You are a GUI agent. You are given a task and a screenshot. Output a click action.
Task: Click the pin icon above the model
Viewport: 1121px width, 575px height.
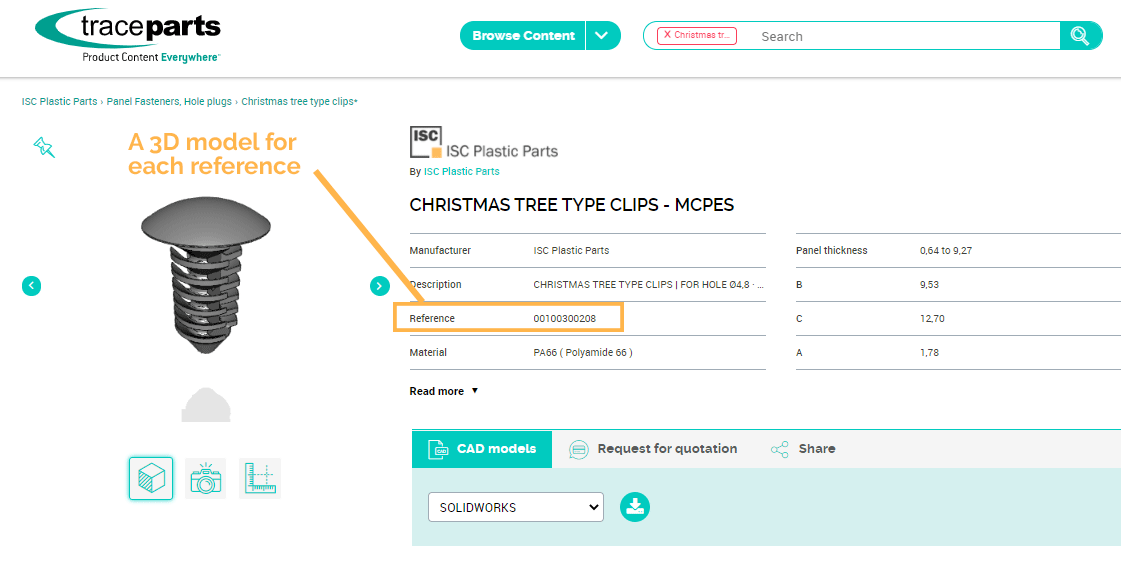tap(43, 147)
